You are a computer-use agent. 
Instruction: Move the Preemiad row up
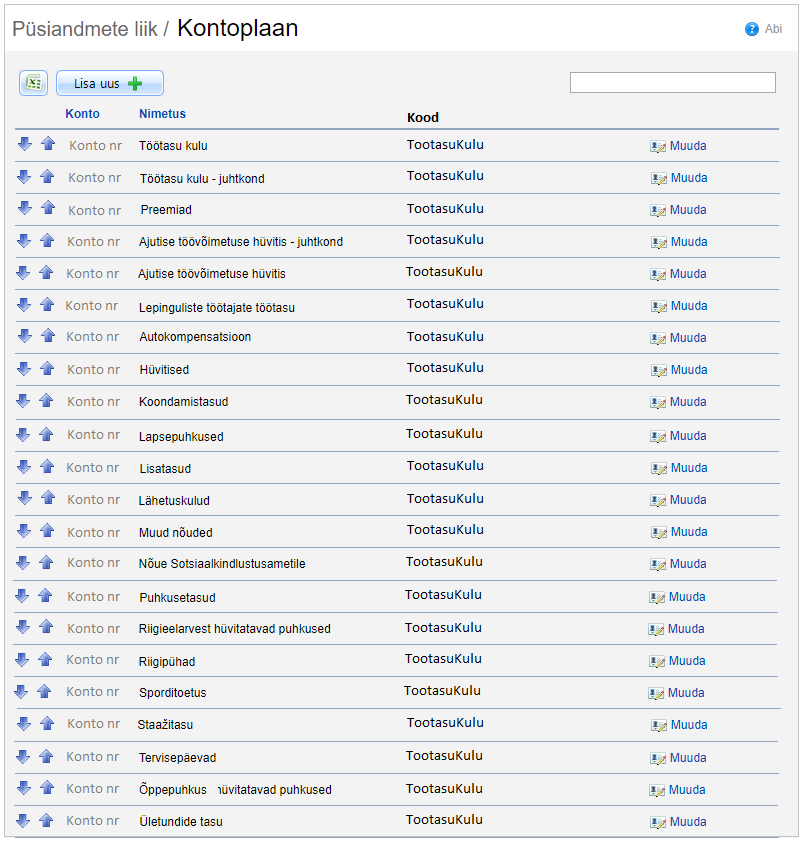click(x=47, y=208)
